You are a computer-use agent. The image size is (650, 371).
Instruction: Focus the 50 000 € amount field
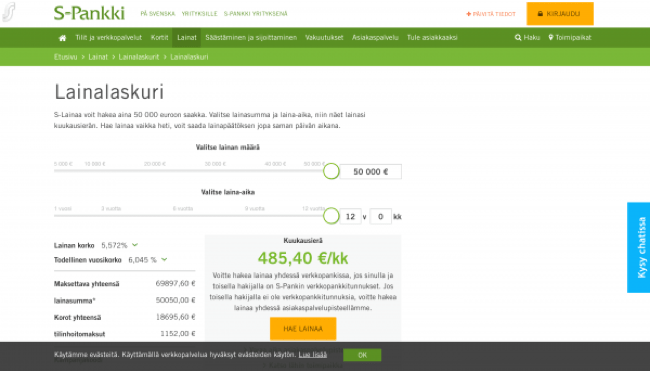pos(371,172)
